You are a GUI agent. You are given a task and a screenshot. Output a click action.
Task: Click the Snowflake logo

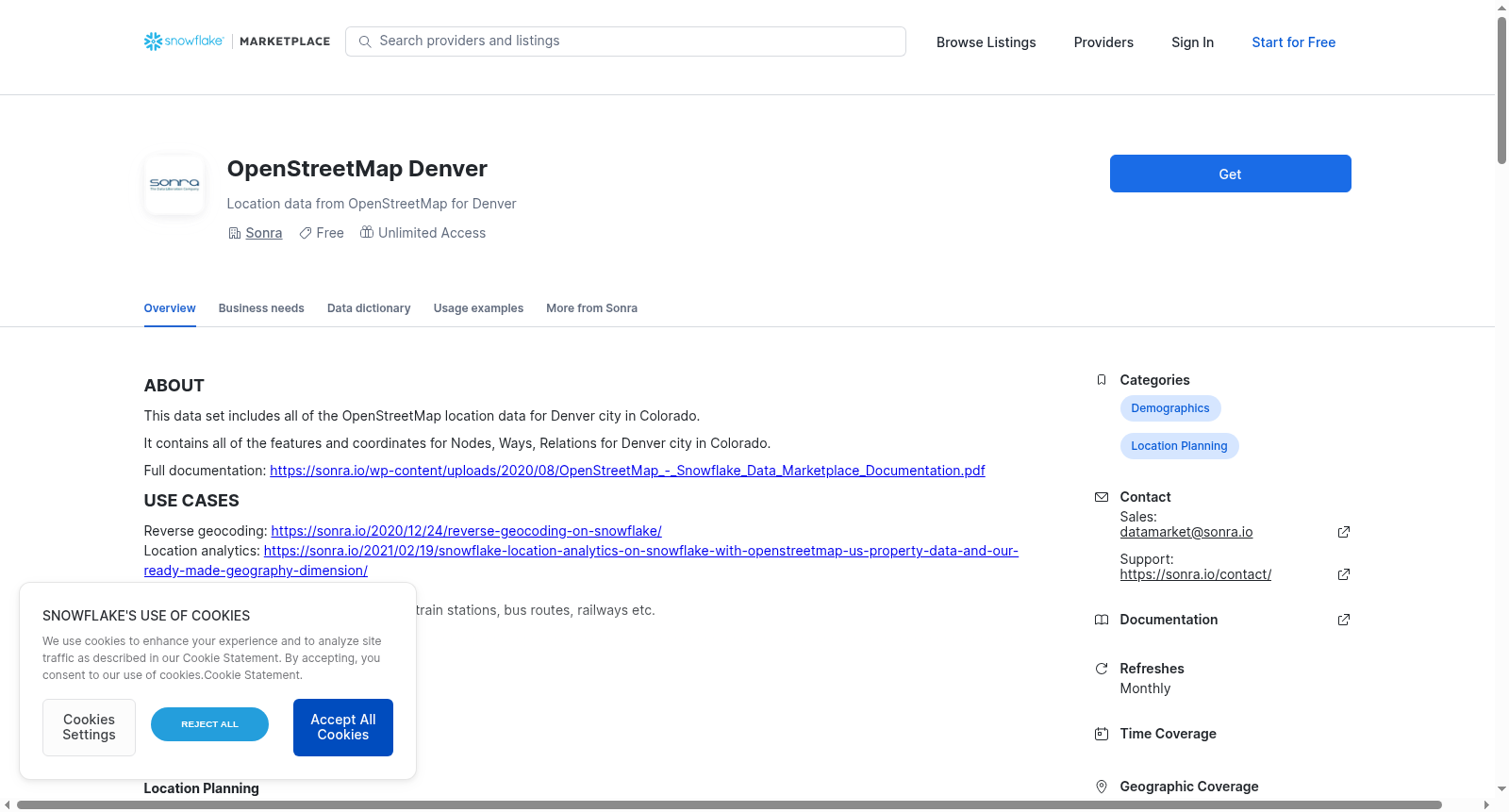click(x=184, y=41)
